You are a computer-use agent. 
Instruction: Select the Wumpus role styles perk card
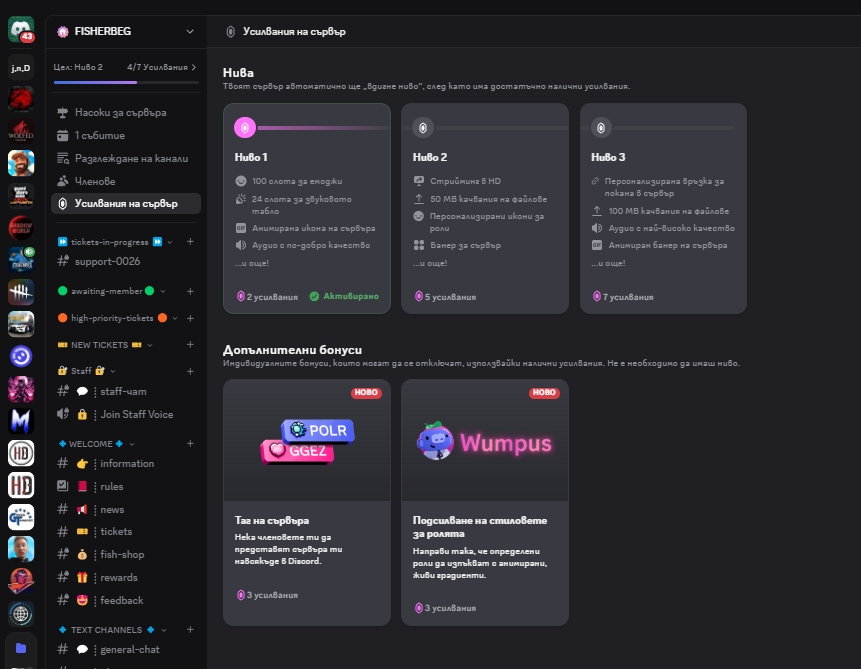485,502
